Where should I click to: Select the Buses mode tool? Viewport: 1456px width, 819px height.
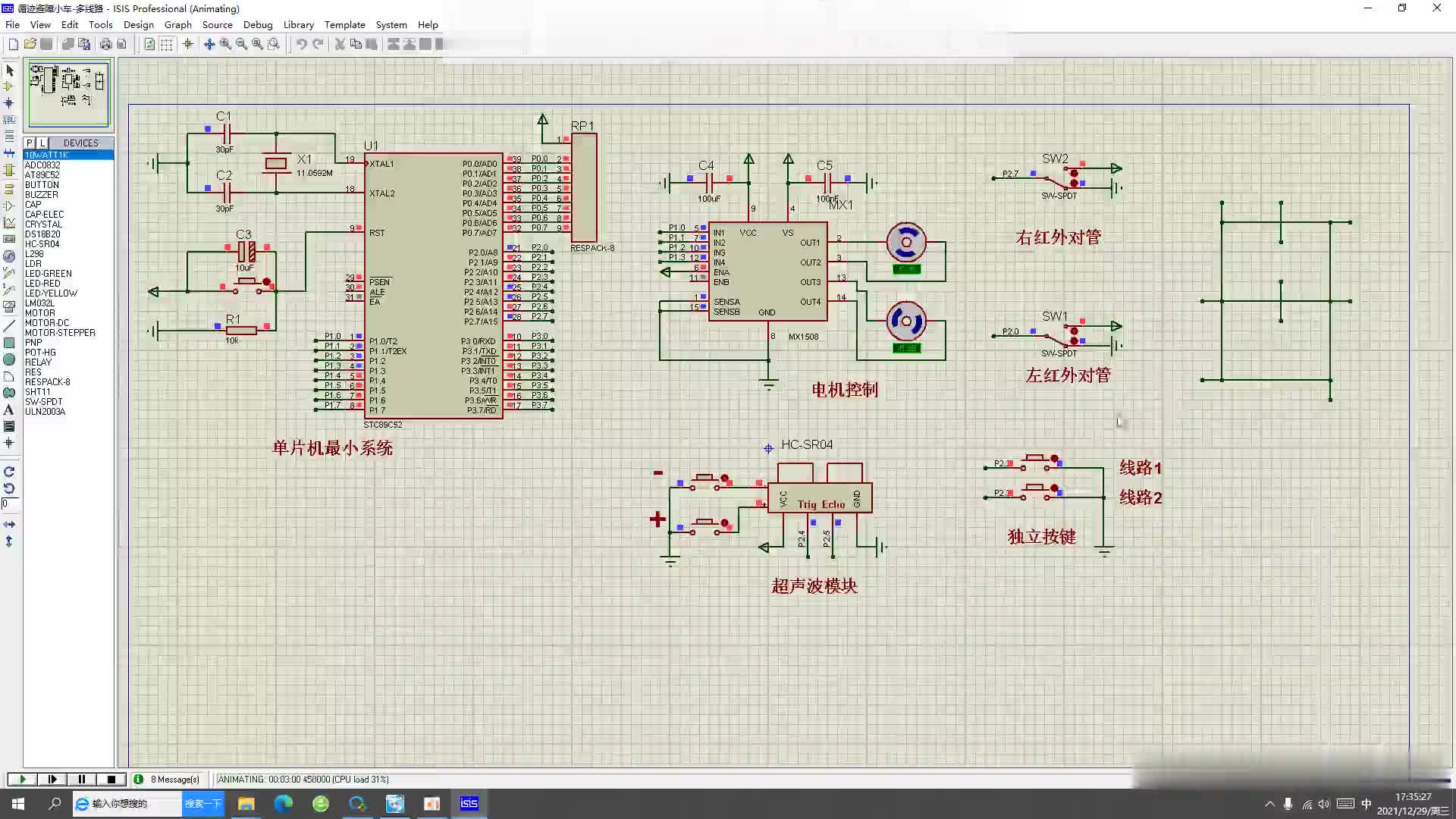click(9, 153)
